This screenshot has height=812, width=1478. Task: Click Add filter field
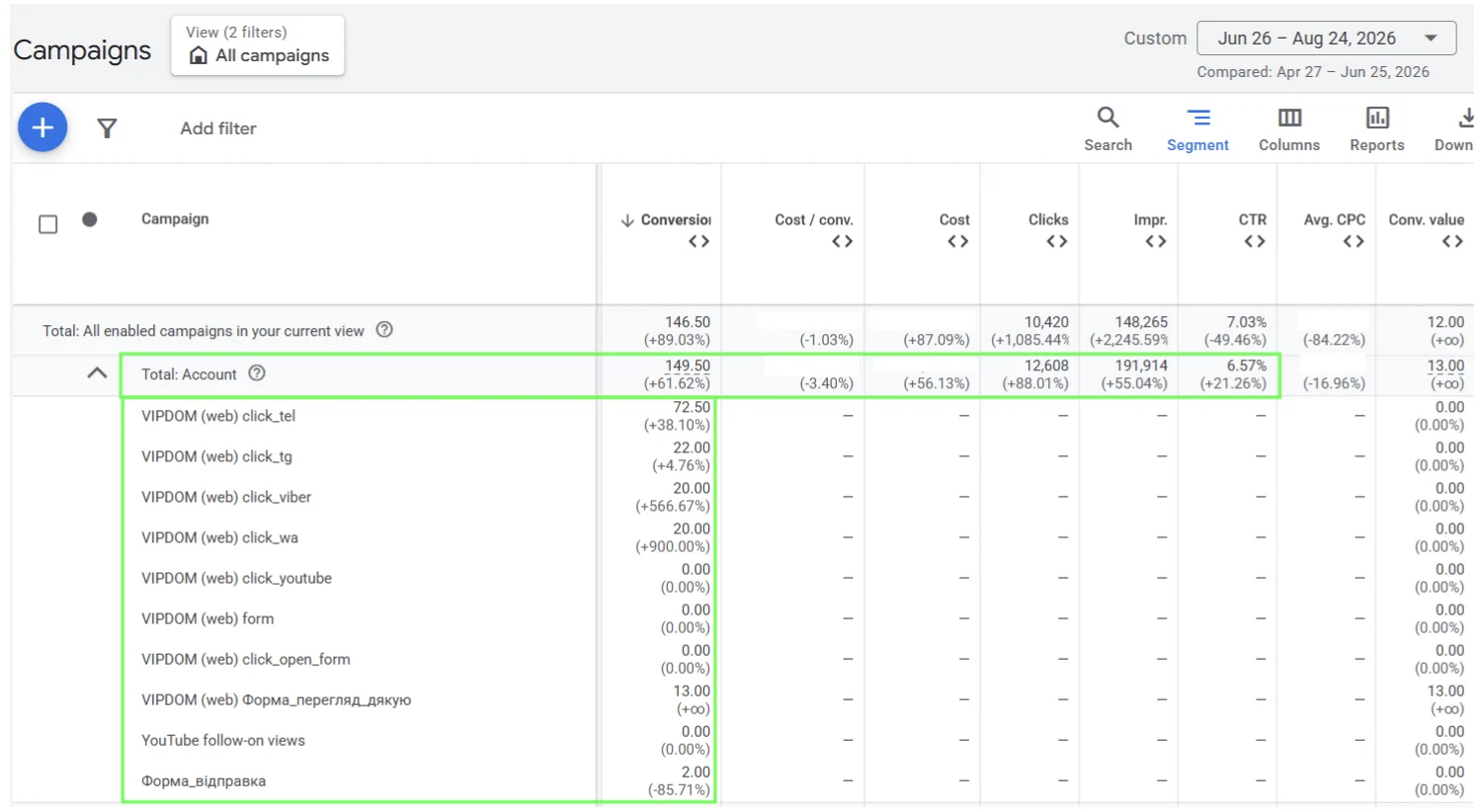coord(218,128)
